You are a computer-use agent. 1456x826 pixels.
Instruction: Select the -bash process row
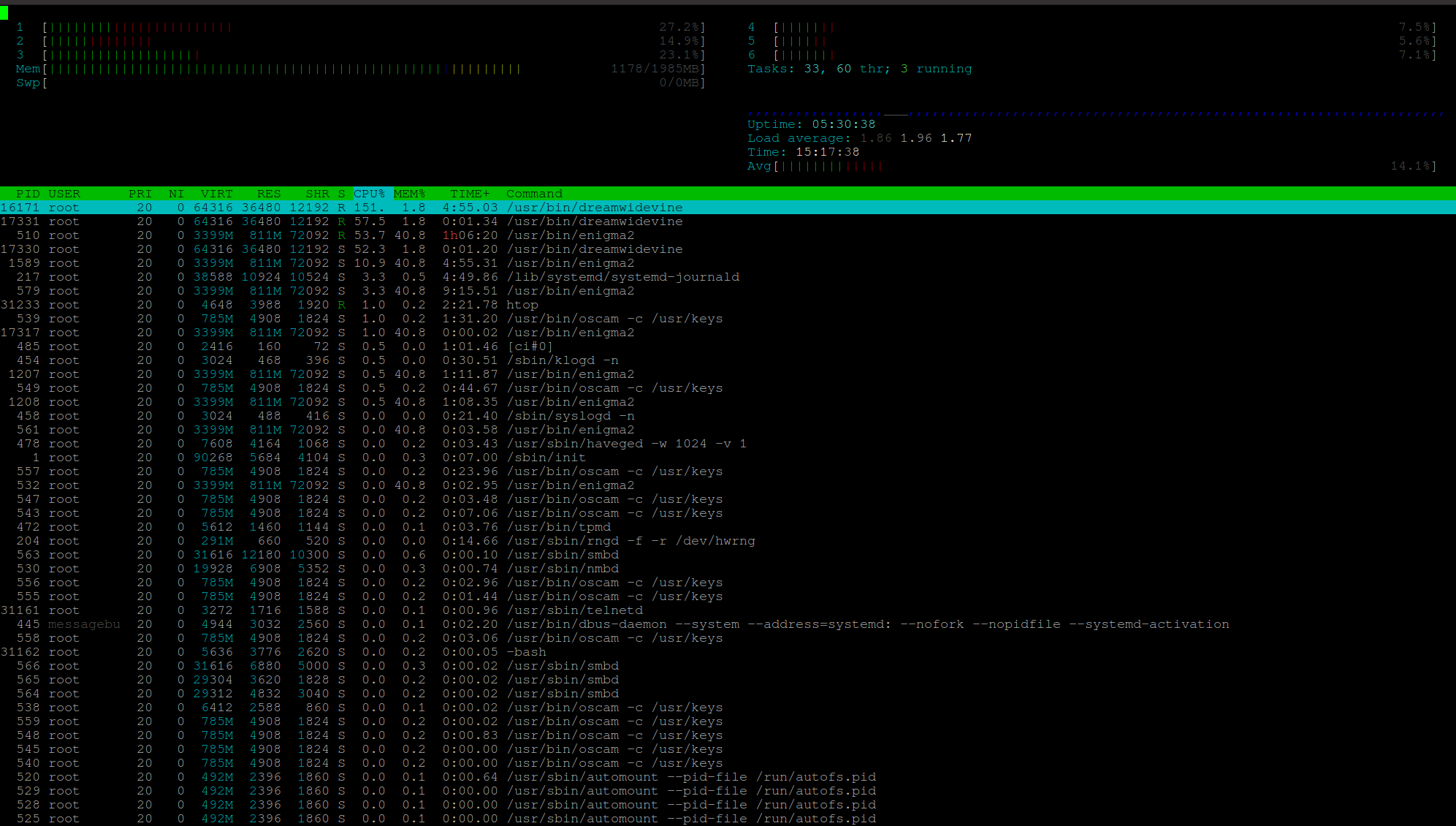(x=526, y=652)
